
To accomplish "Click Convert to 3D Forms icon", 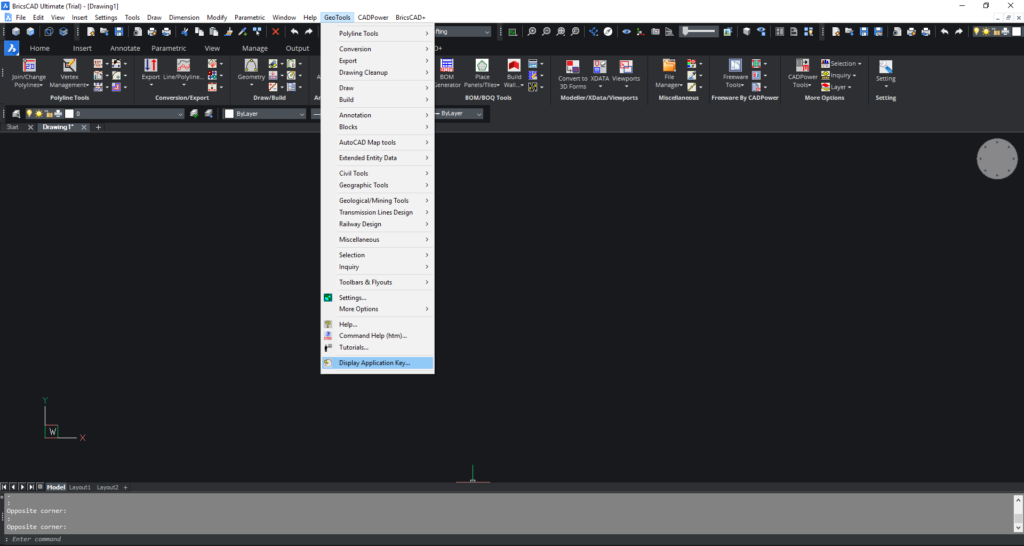I will point(573,67).
